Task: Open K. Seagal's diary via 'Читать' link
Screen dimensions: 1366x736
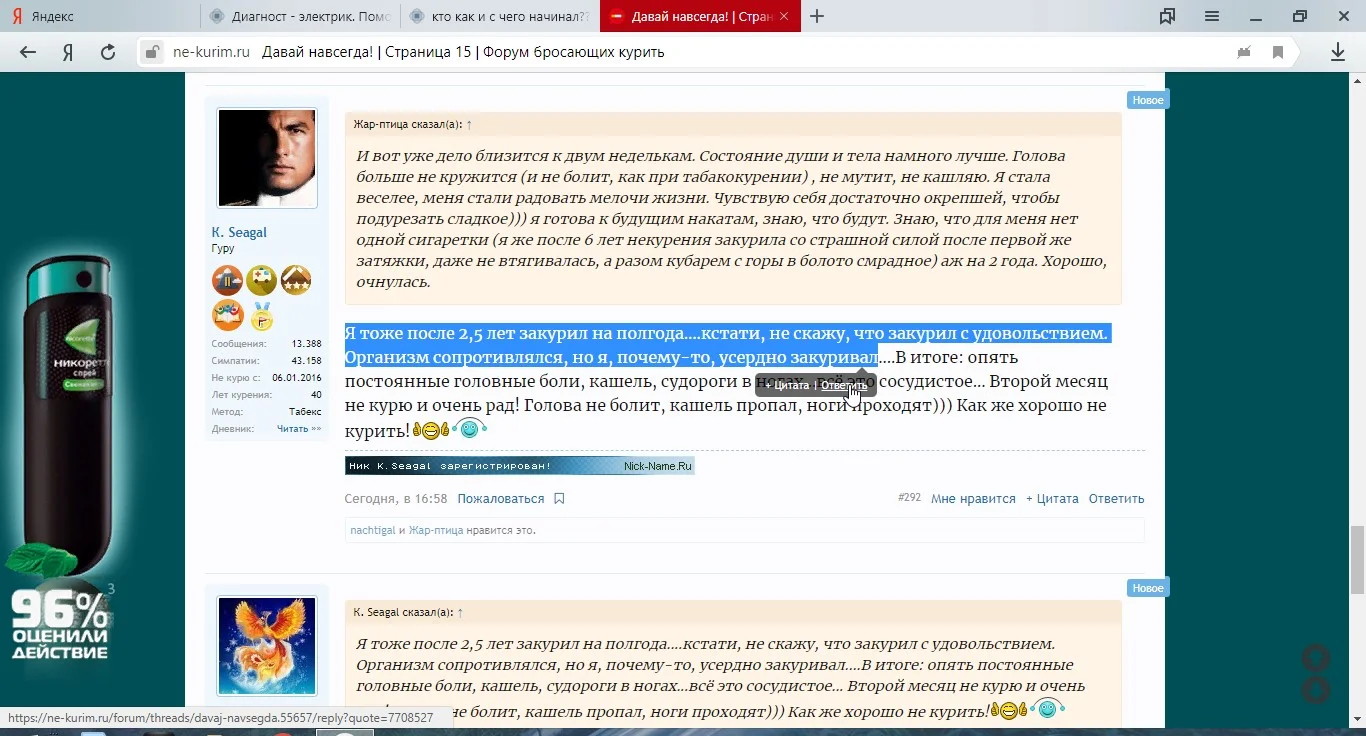Action: [x=299, y=428]
